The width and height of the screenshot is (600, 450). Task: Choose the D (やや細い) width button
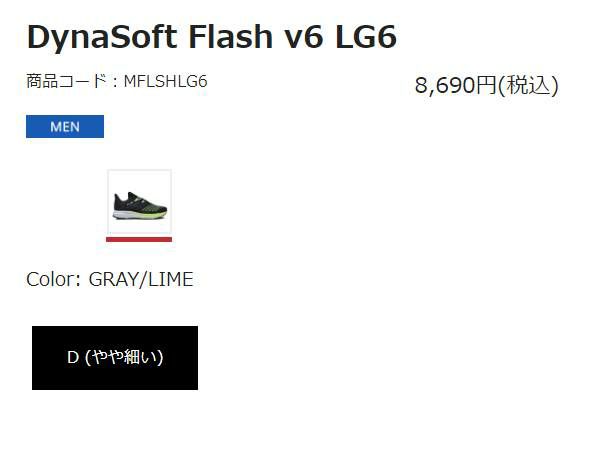pos(115,358)
